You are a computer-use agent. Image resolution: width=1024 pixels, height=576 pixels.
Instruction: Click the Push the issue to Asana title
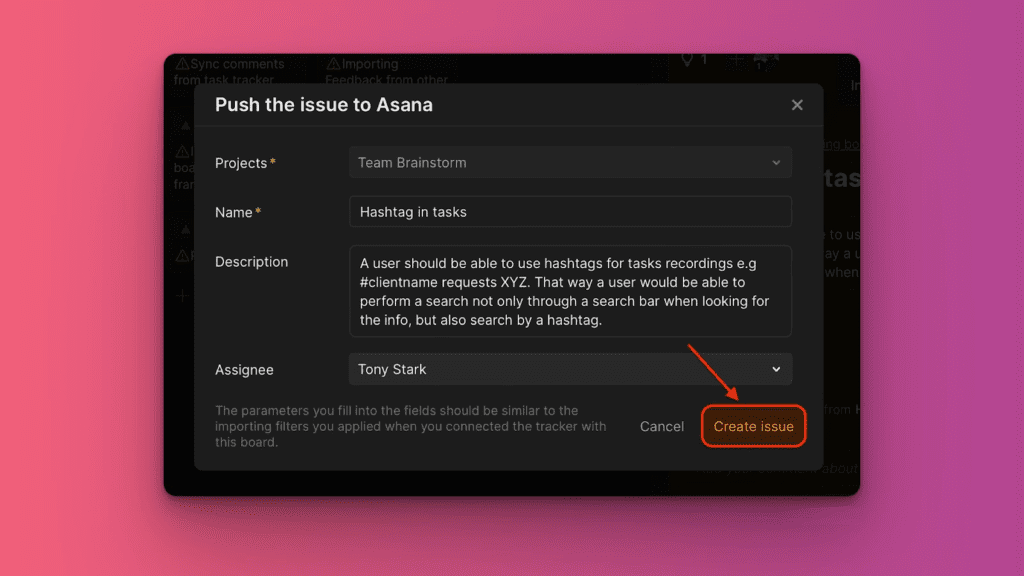point(324,105)
